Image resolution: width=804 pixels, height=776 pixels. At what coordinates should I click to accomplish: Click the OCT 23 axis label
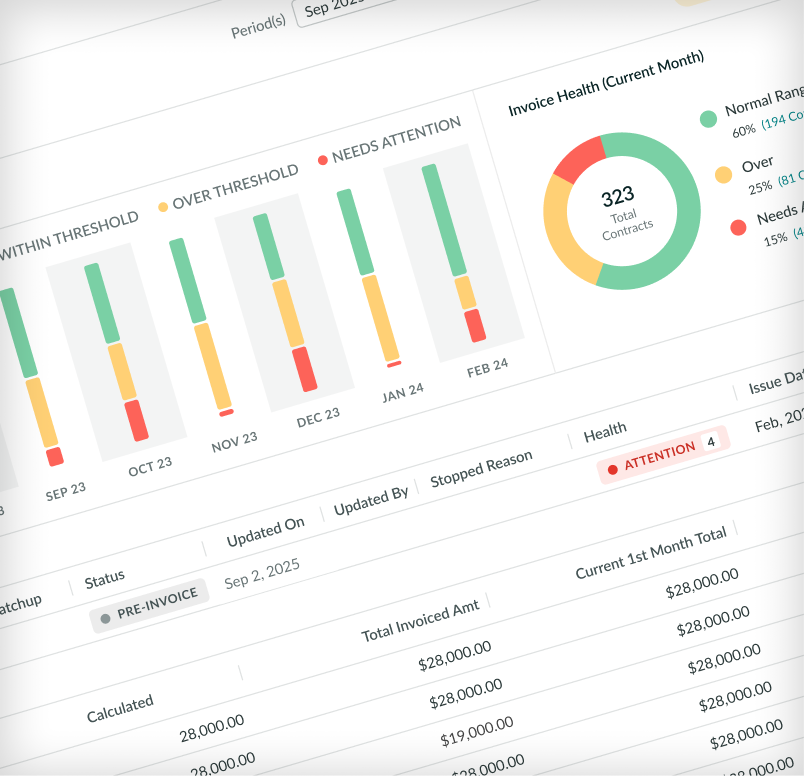[150, 467]
